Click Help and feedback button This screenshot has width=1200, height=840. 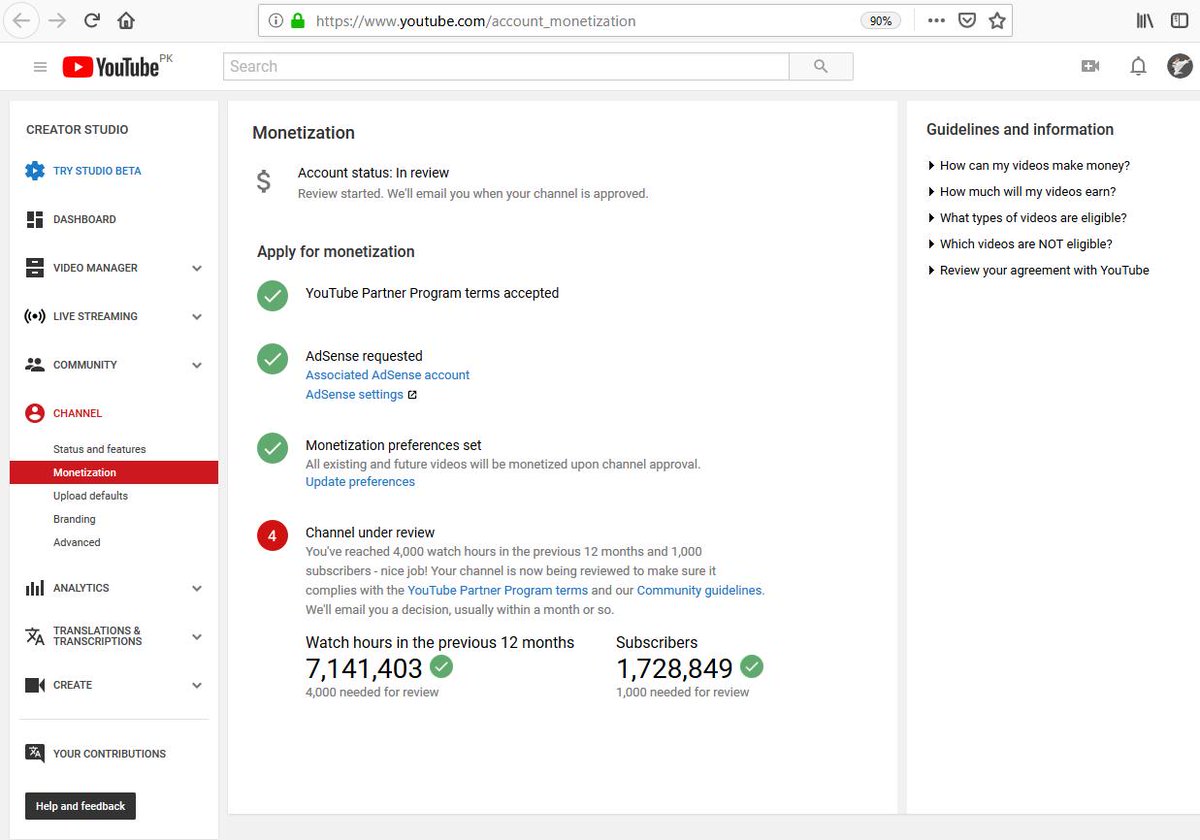tap(81, 806)
